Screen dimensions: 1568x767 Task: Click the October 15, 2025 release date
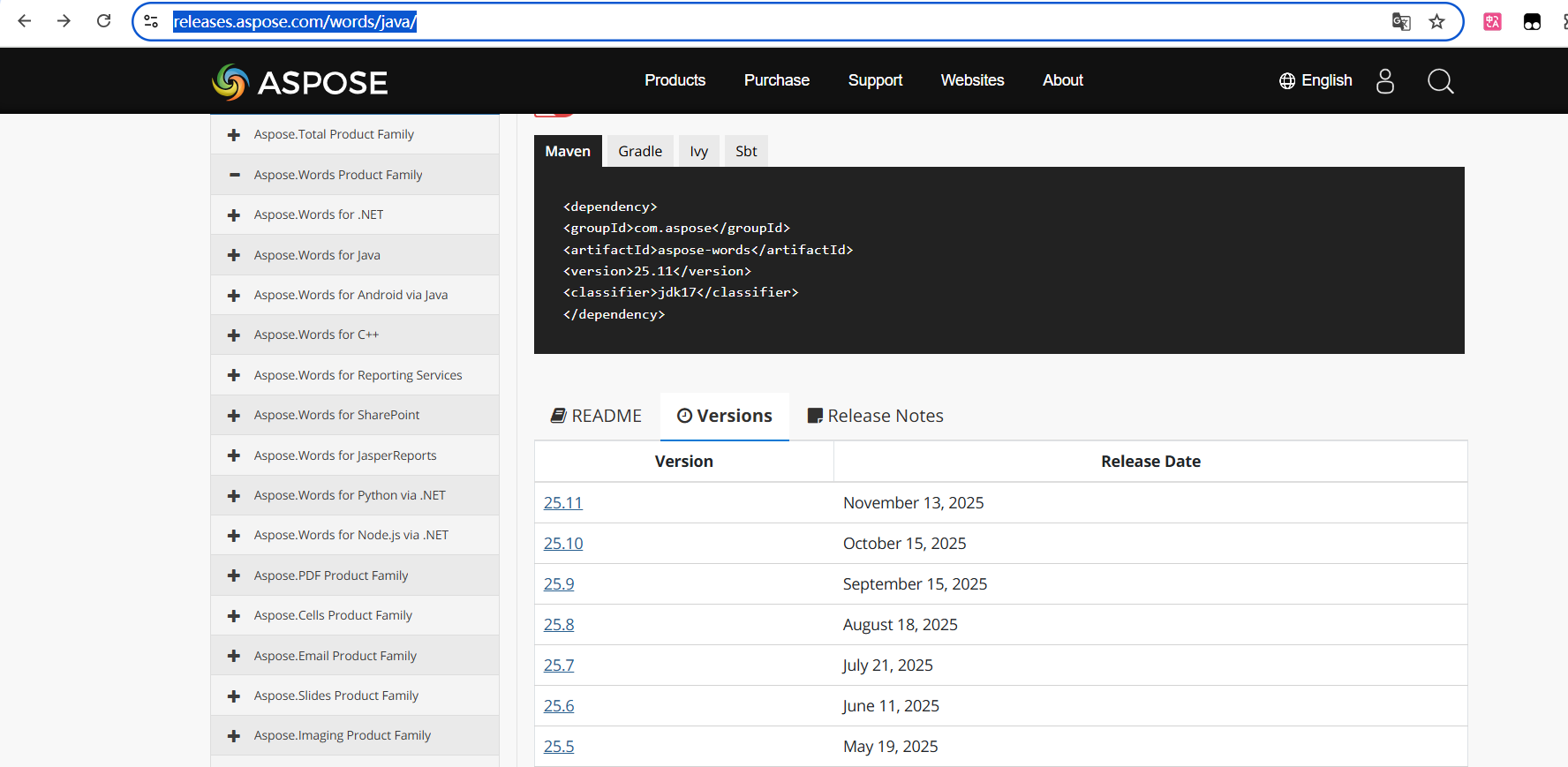904,543
